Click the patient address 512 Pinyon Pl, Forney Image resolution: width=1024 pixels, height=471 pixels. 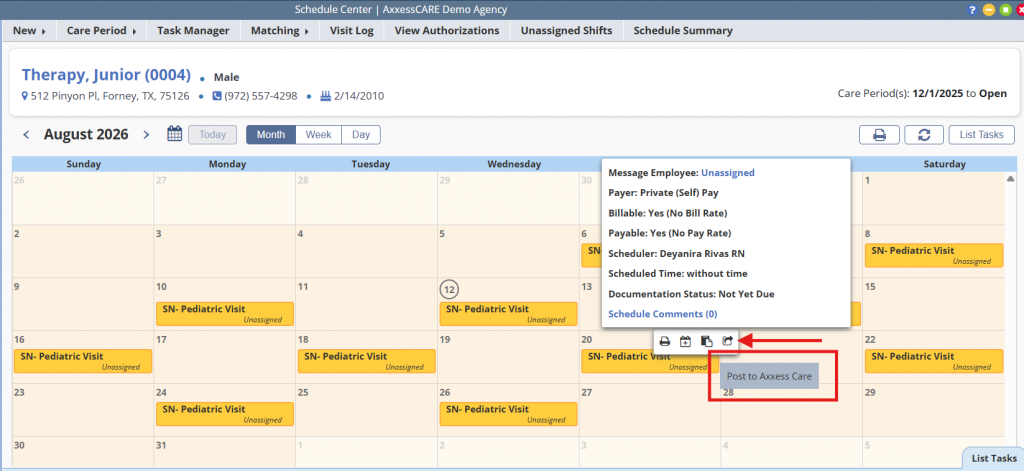[110, 96]
